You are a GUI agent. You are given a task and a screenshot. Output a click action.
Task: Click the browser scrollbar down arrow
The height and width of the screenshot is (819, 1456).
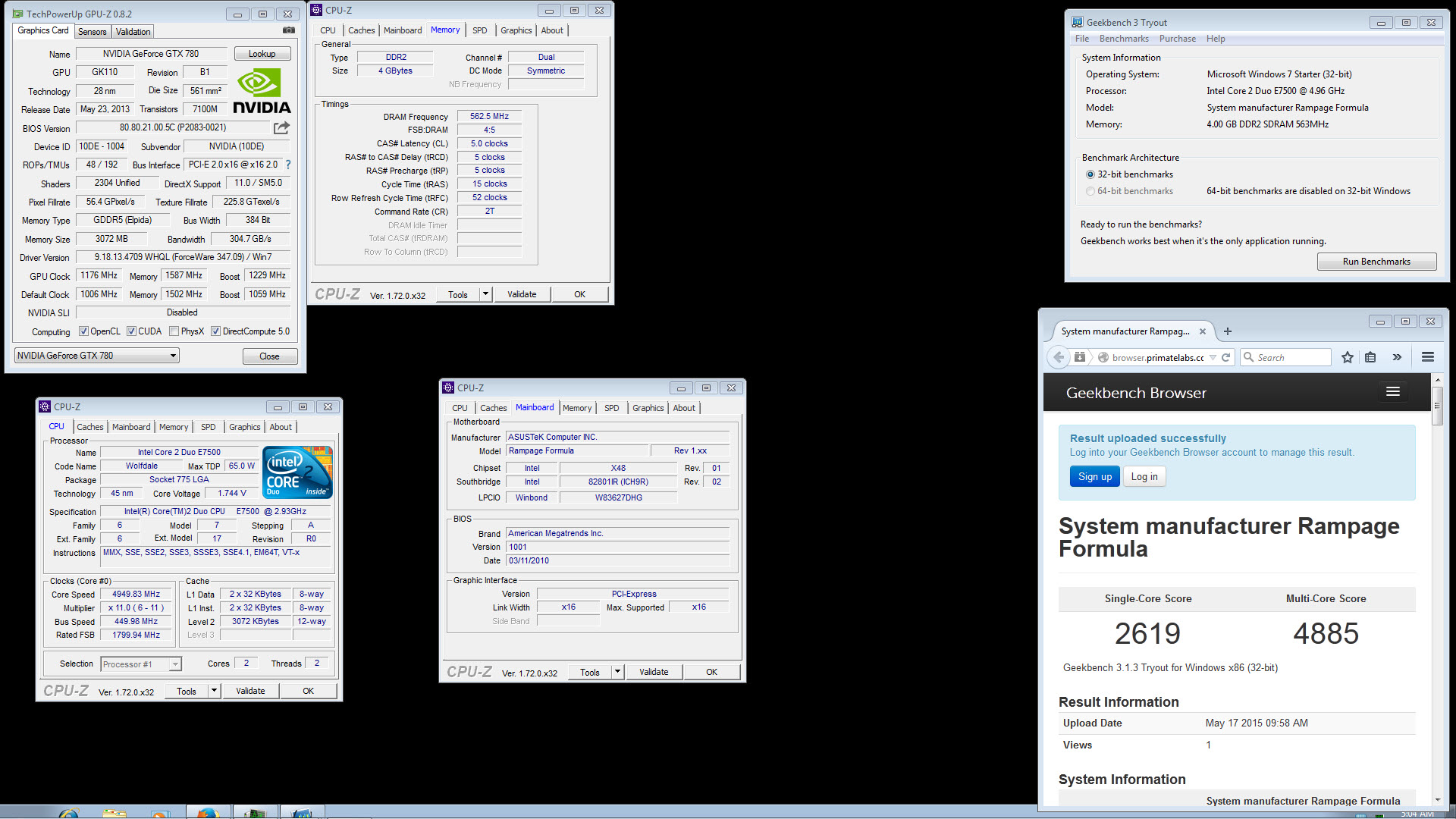(1437, 799)
